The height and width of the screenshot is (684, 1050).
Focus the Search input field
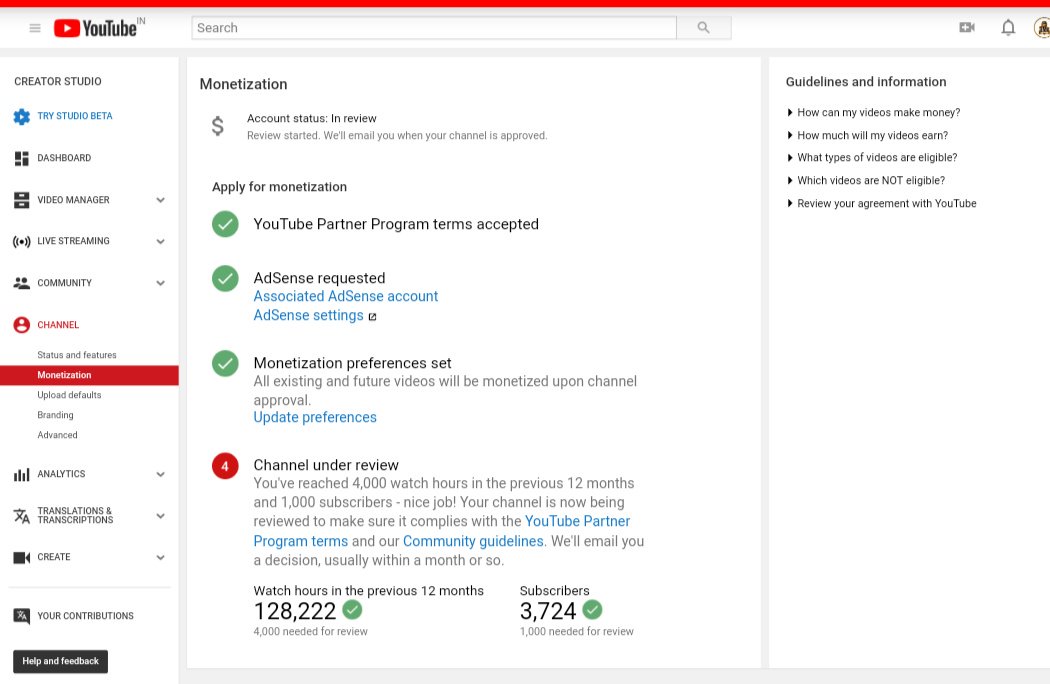[x=434, y=27]
